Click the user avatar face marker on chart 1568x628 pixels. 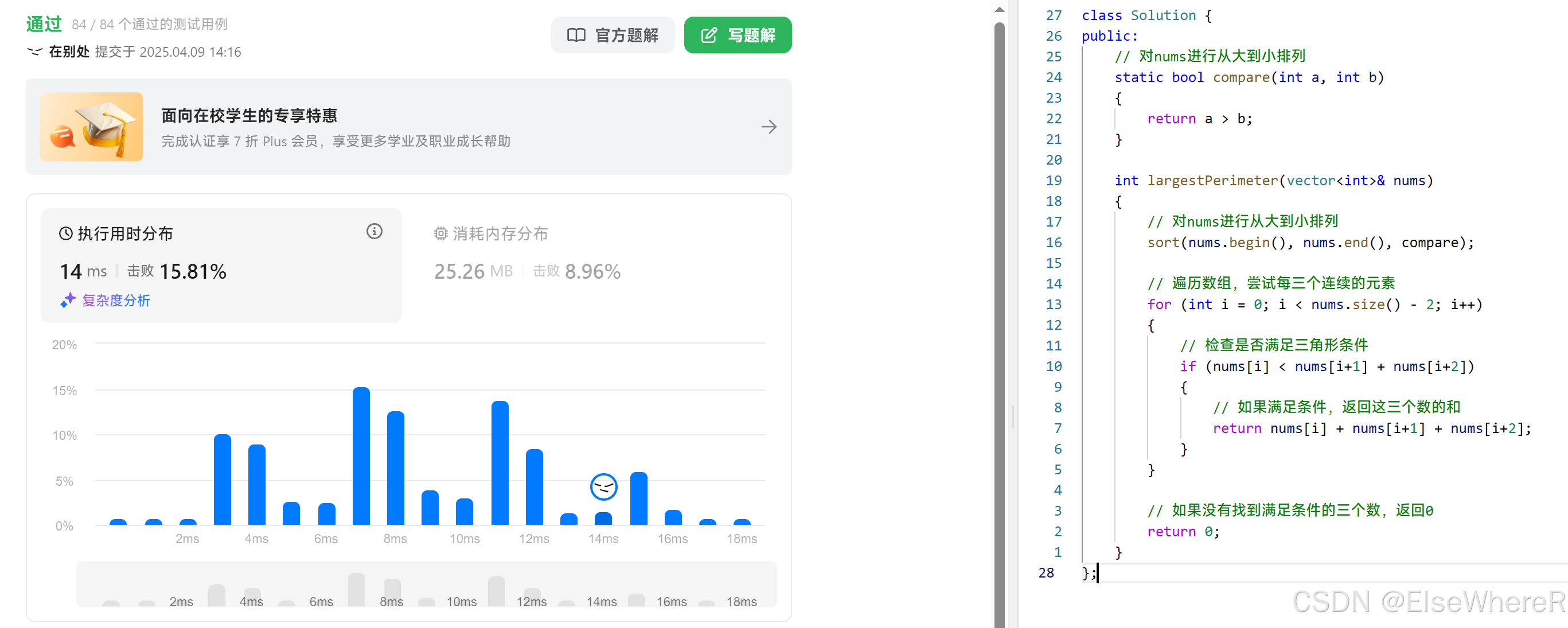(x=603, y=486)
